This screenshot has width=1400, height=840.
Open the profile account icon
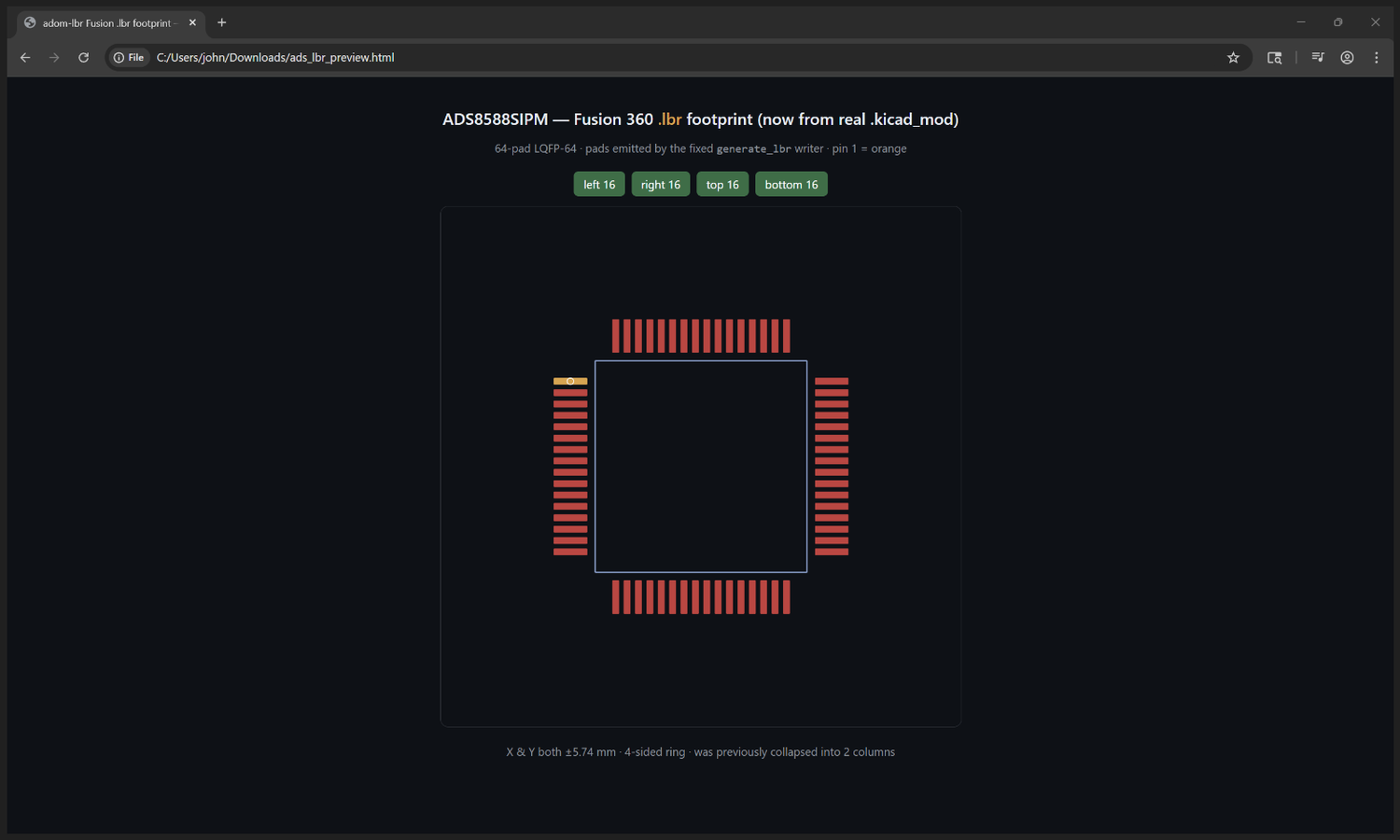point(1347,58)
